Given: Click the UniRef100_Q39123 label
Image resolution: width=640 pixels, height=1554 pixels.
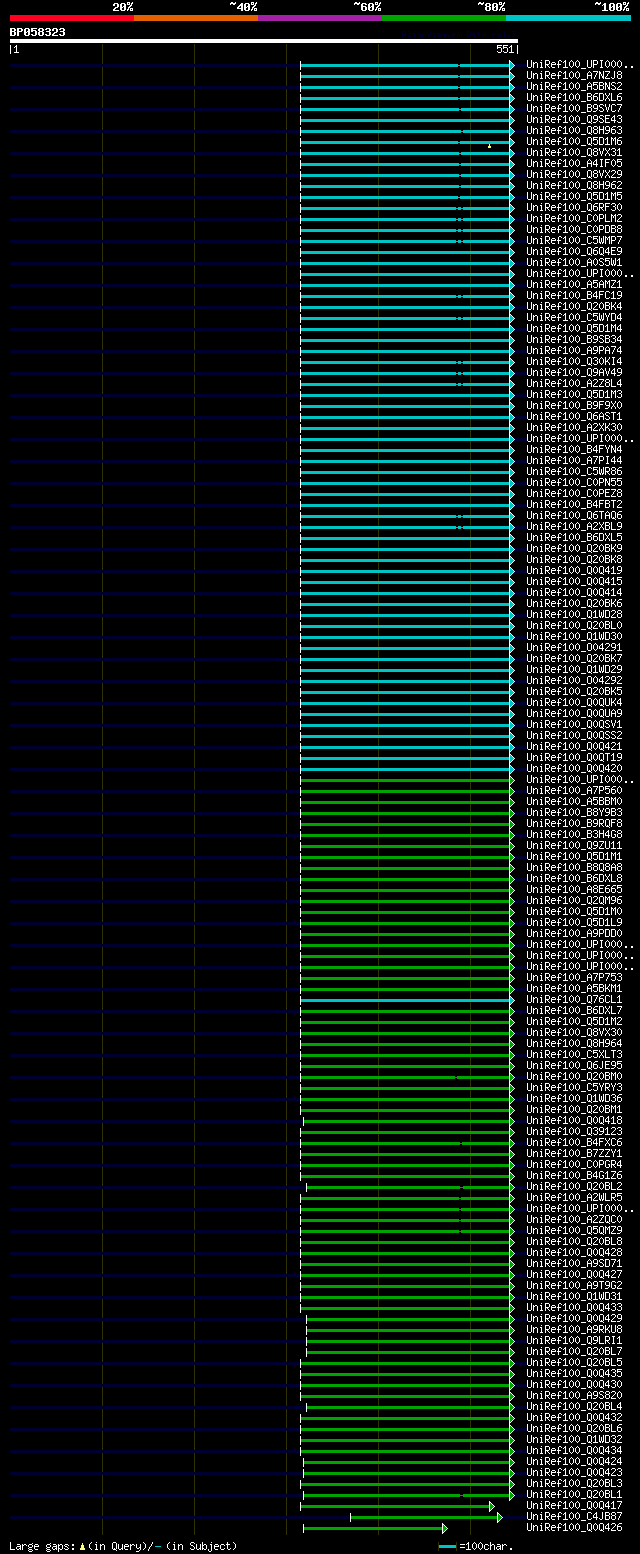Looking at the screenshot, I should pyautogui.click(x=574, y=1131).
